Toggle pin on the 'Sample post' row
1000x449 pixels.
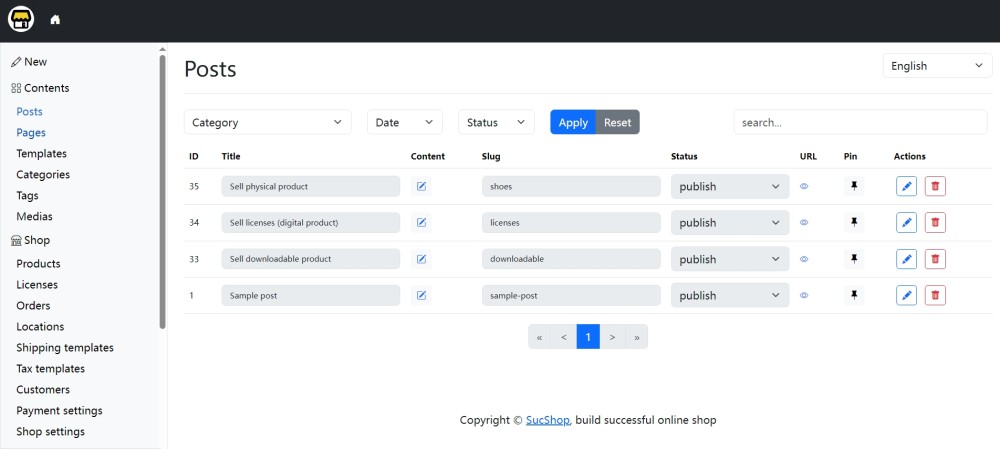(853, 295)
